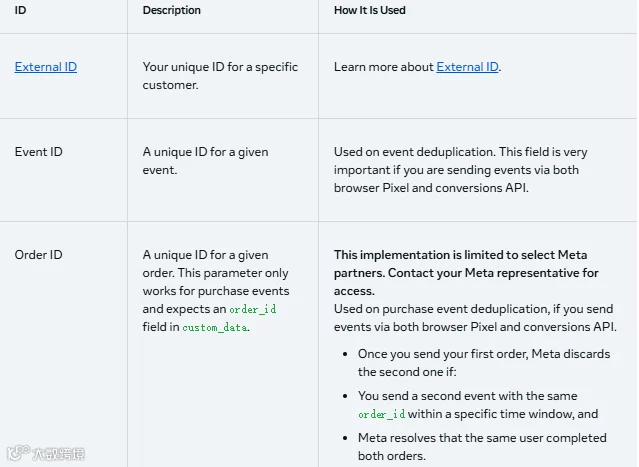Viewport: 639px width, 467px height.
Task: Click the green custom_data code text
Action: pos(215,327)
